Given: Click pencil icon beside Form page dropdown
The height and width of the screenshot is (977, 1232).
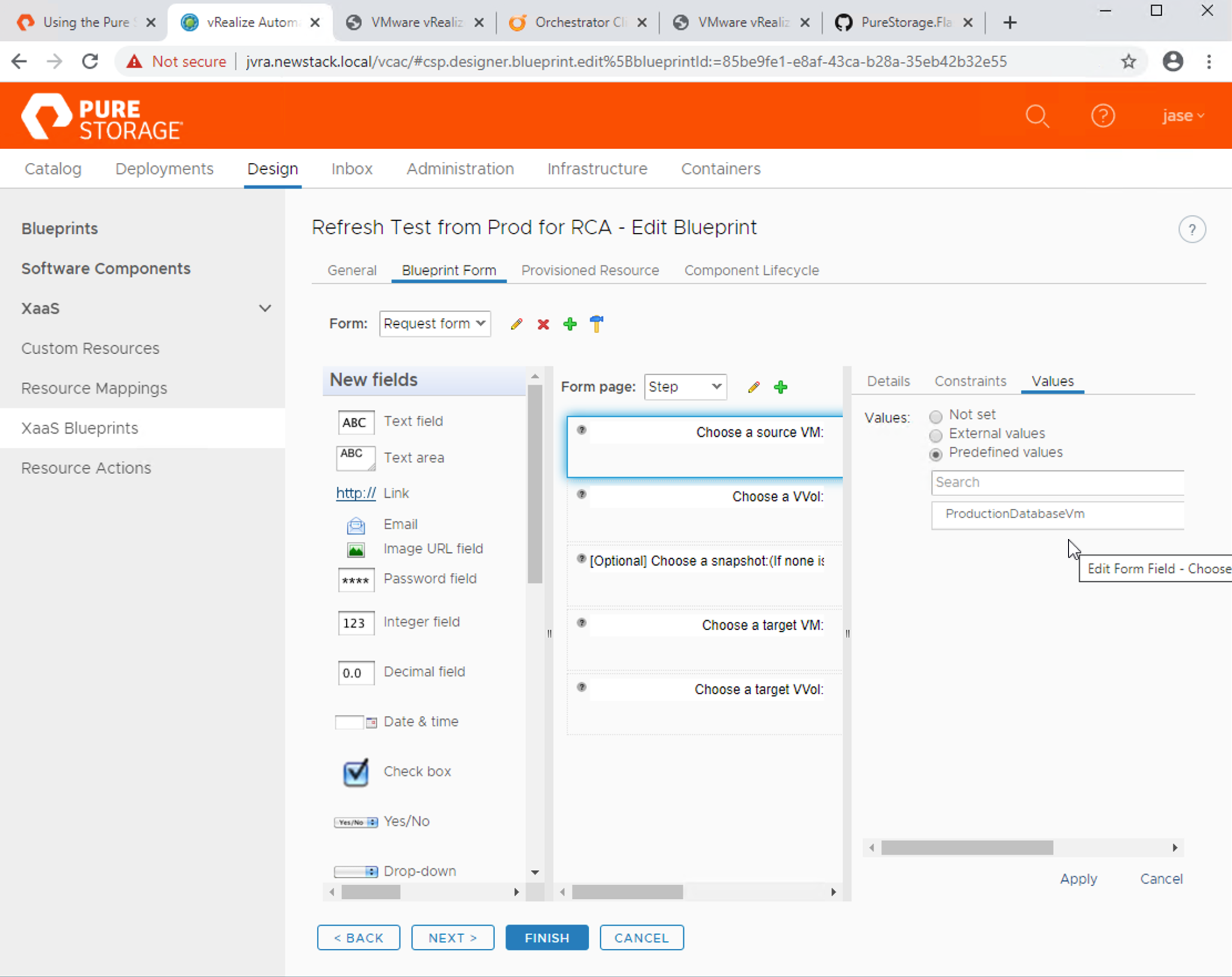Looking at the screenshot, I should (754, 387).
